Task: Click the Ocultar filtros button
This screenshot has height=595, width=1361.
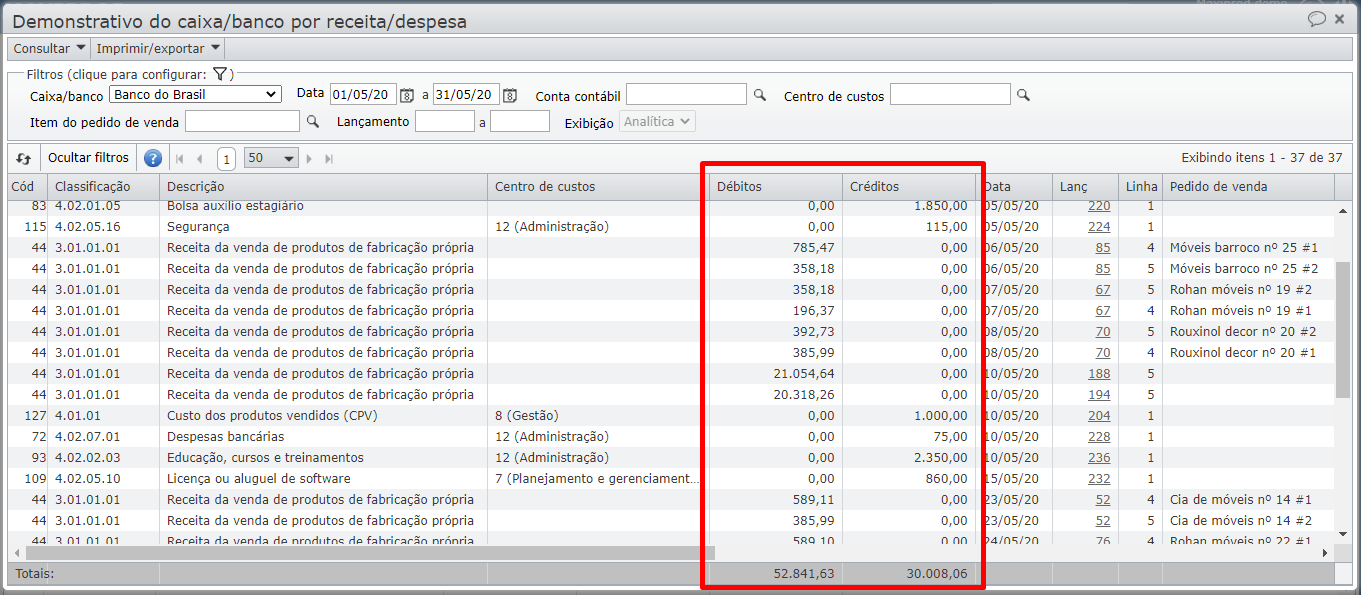Action: coord(88,158)
